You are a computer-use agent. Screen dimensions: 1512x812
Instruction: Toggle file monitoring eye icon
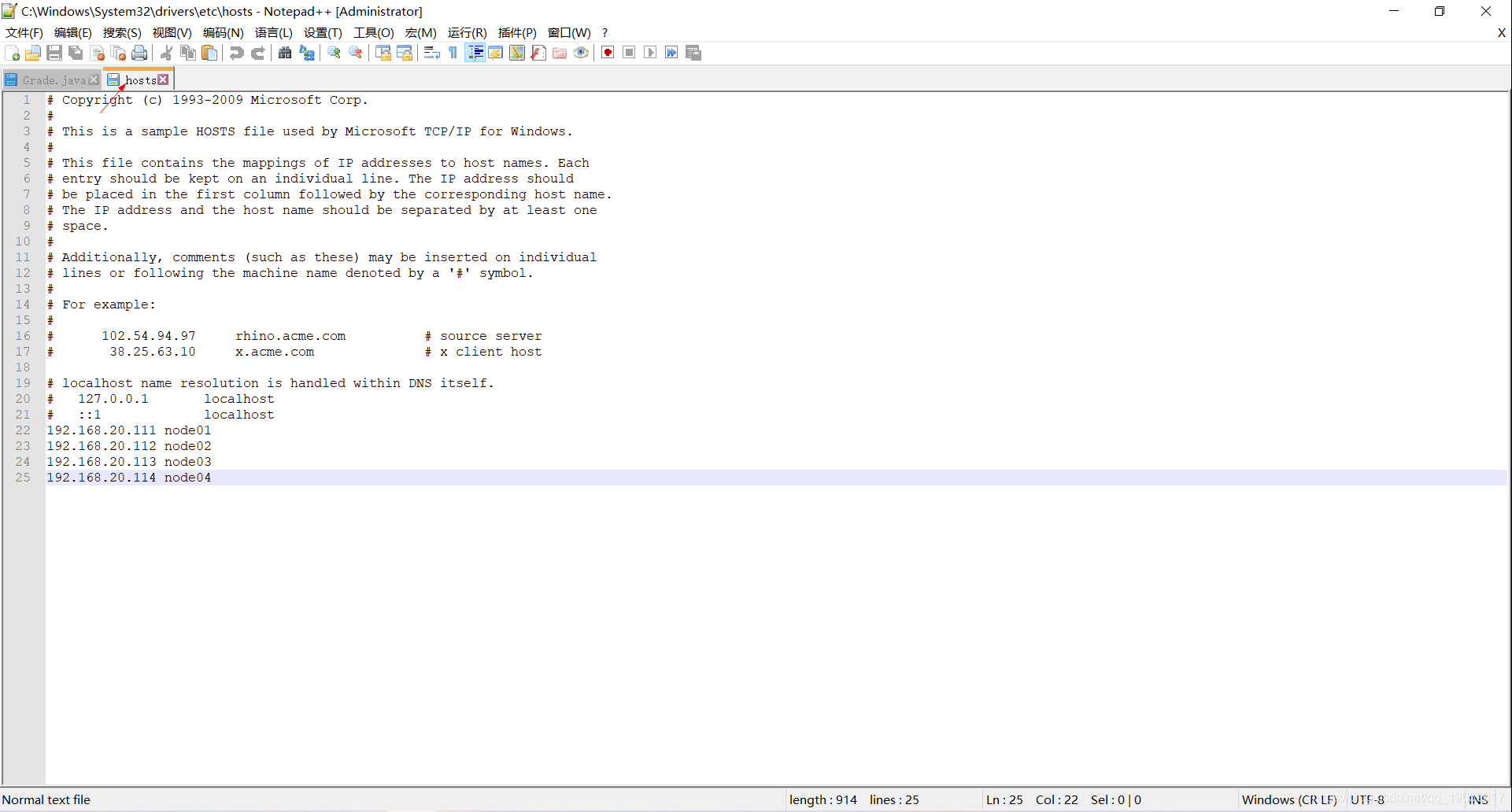click(x=581, y=53)
